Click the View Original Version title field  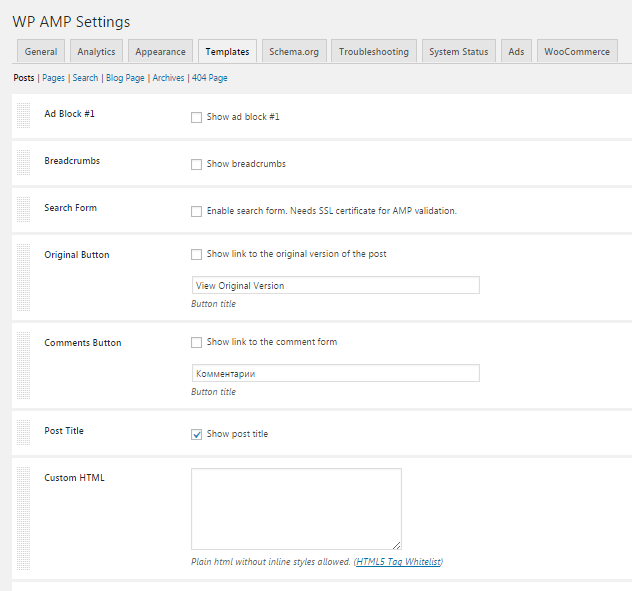coord(336,285)
